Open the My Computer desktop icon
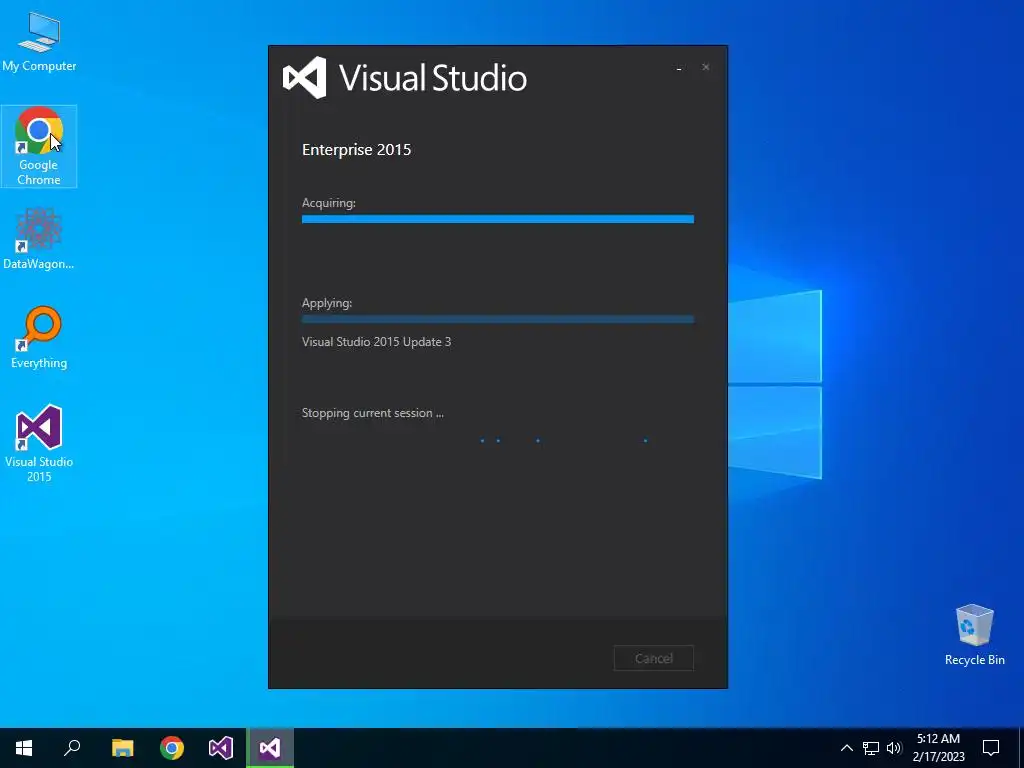The height and width of the screenshot is (768, 1024). point(39,41)
